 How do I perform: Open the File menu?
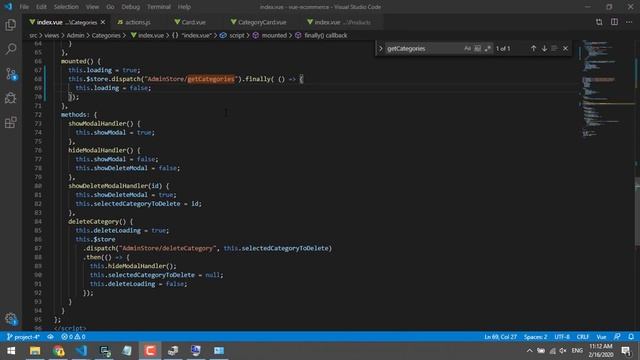click(24, 7)
